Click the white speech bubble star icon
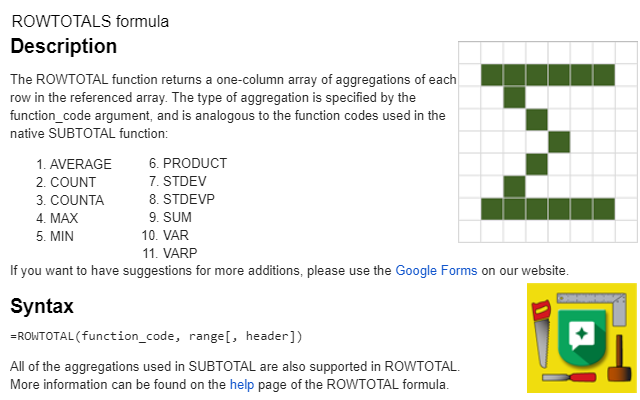640x400 pixels. (x=581, y=335)
